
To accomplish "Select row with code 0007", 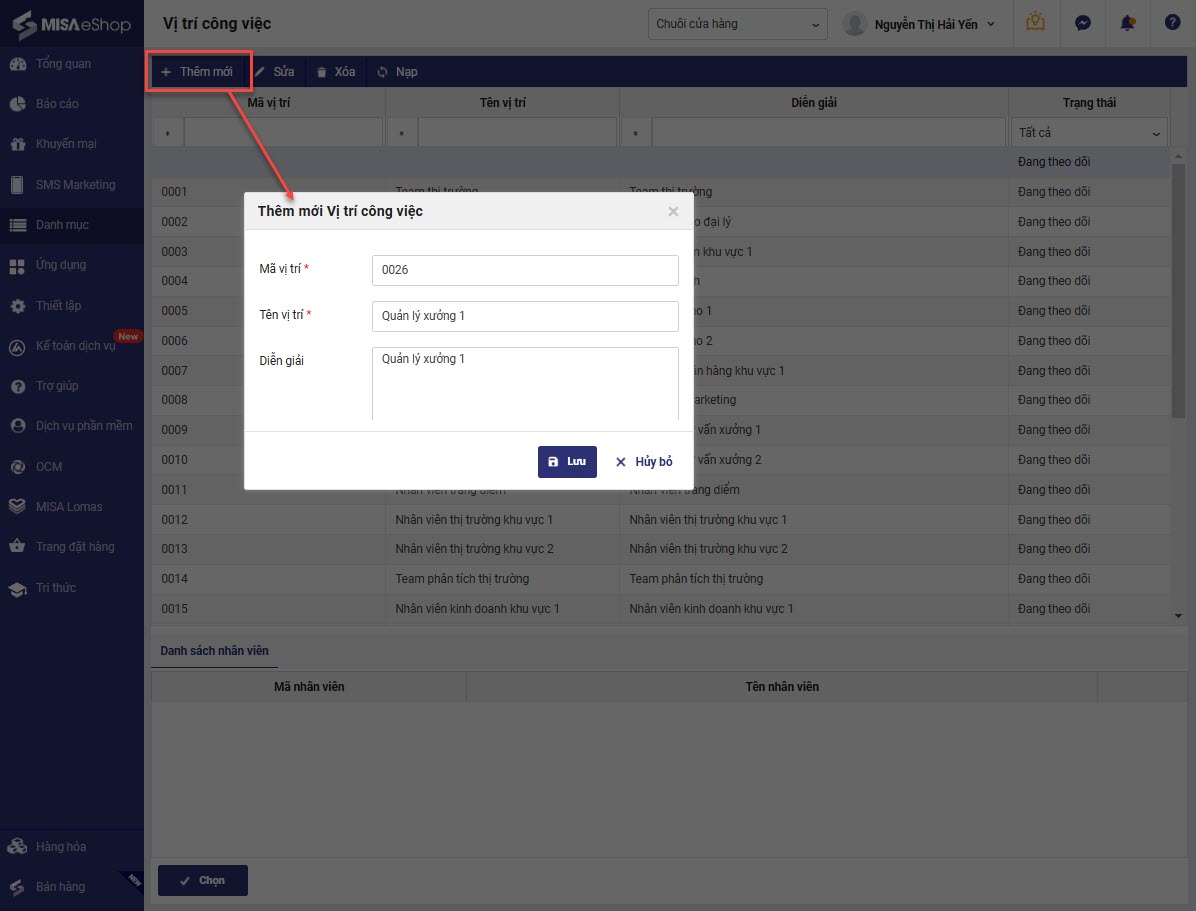I will pos(661,371).
